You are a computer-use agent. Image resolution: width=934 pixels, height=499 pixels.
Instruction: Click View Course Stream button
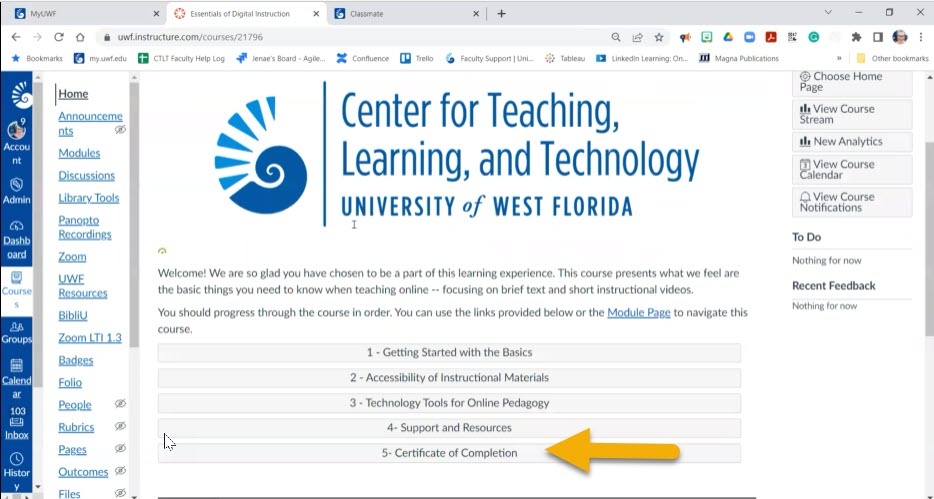[852, 114]
